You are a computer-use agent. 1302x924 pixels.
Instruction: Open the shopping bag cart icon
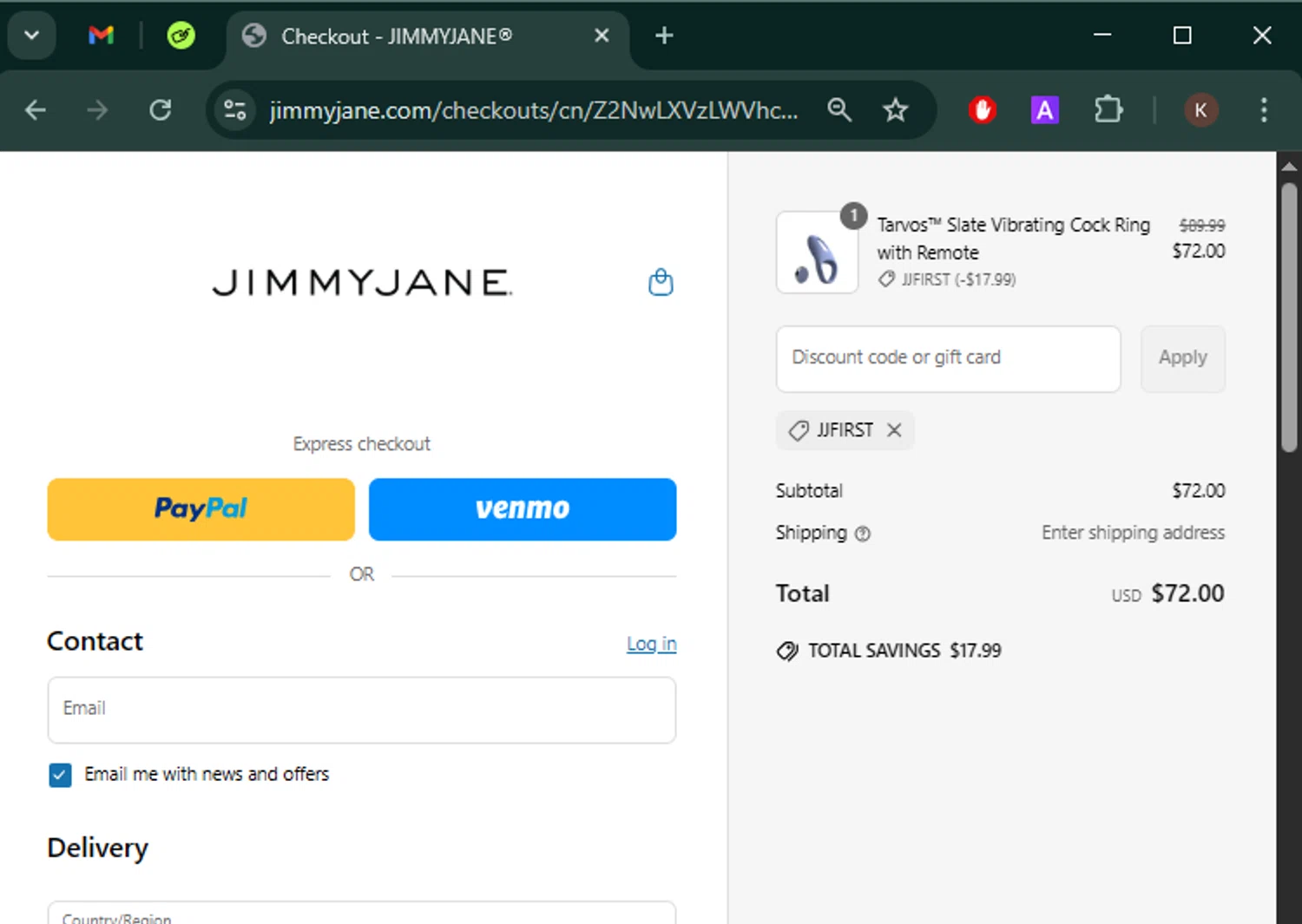click(661, 282)
